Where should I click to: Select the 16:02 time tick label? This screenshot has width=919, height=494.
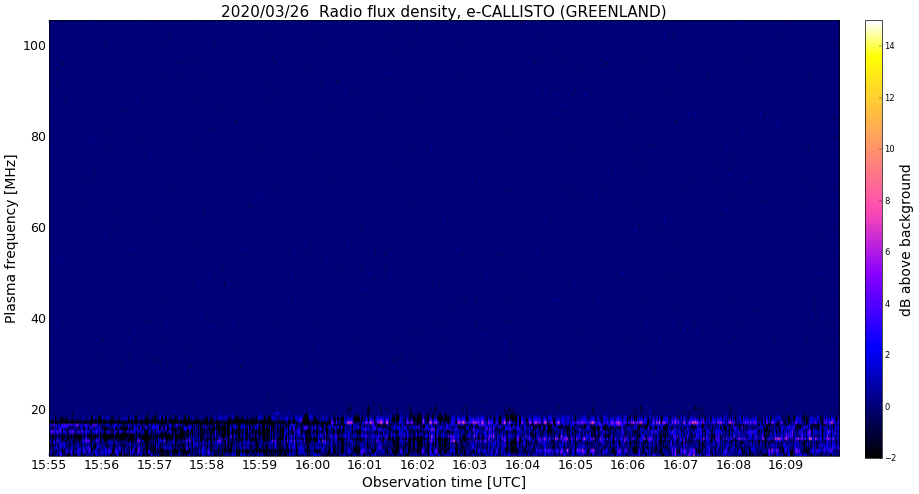click(x=417, y=465)
